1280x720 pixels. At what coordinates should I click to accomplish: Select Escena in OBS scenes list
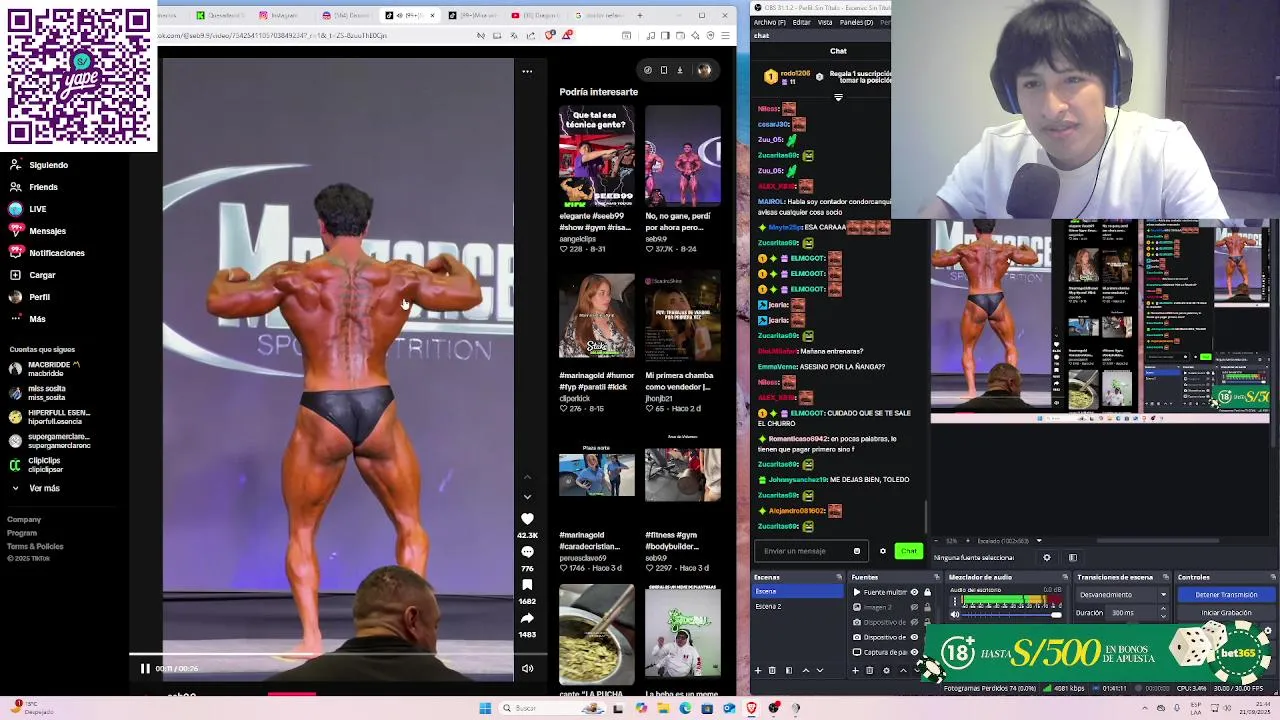798,592
